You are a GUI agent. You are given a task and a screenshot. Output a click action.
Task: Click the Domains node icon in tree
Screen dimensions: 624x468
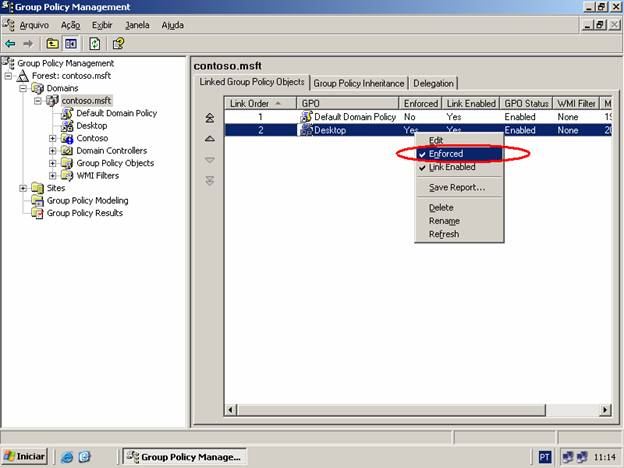[x=38, y=88]
